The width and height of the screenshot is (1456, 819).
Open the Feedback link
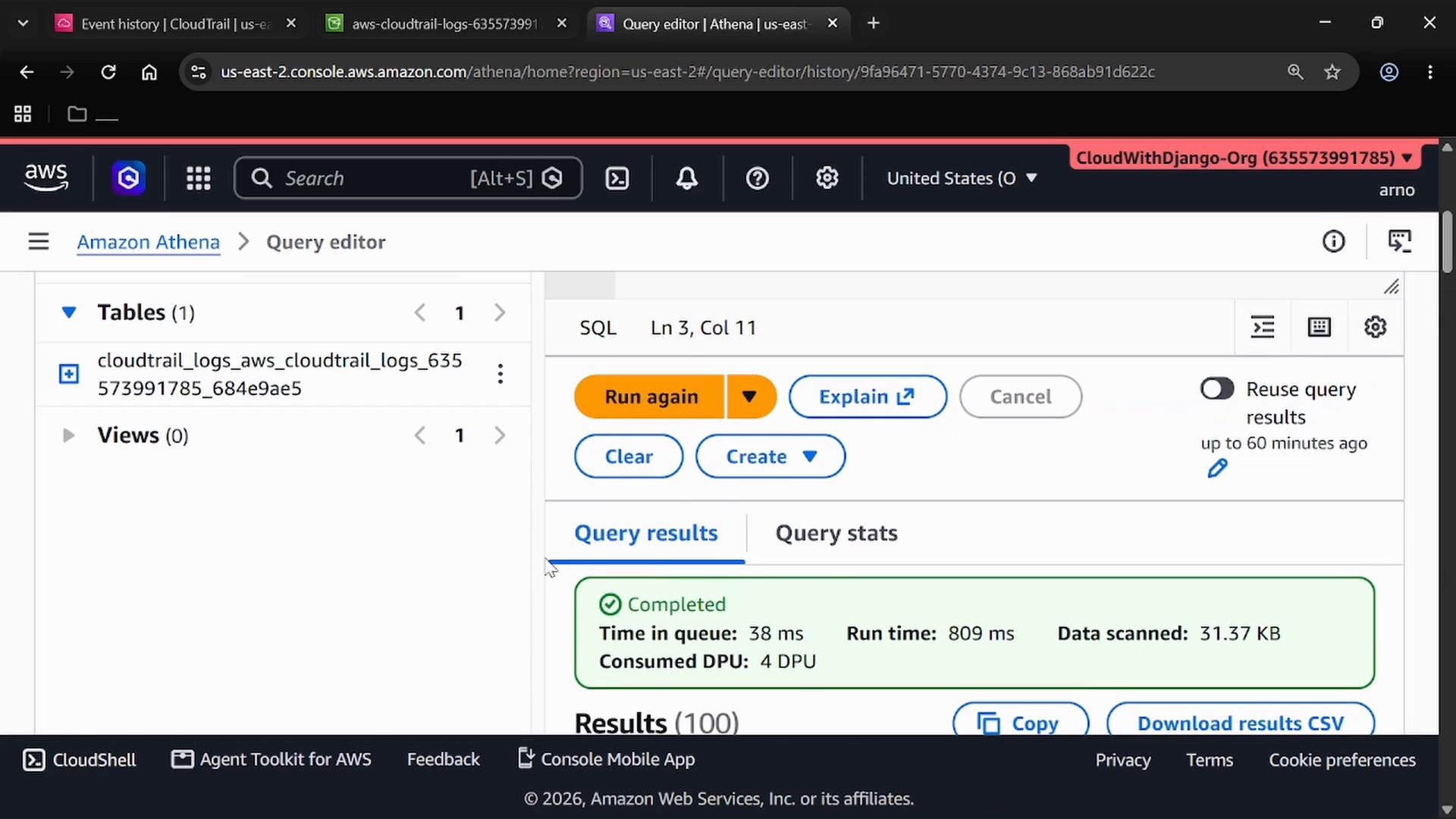point(443,760)
